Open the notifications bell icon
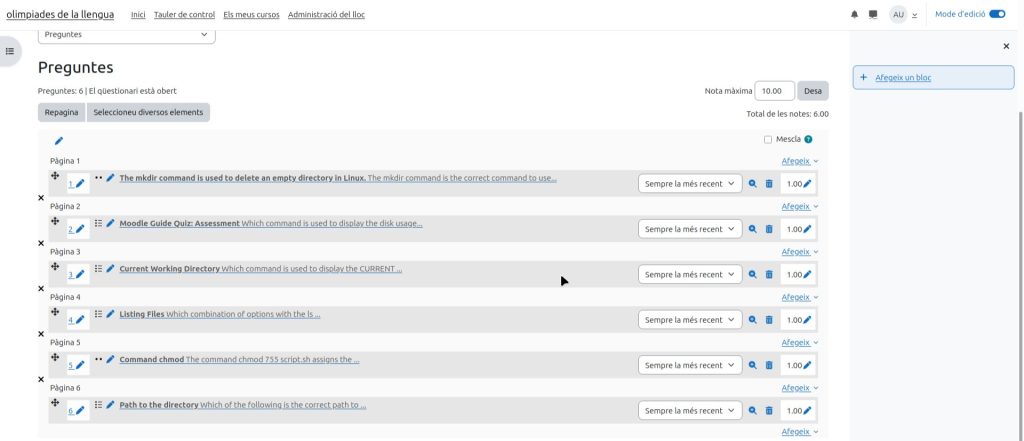The height and width of the screenshot is (441, 1024). click(x=854, y=15)
